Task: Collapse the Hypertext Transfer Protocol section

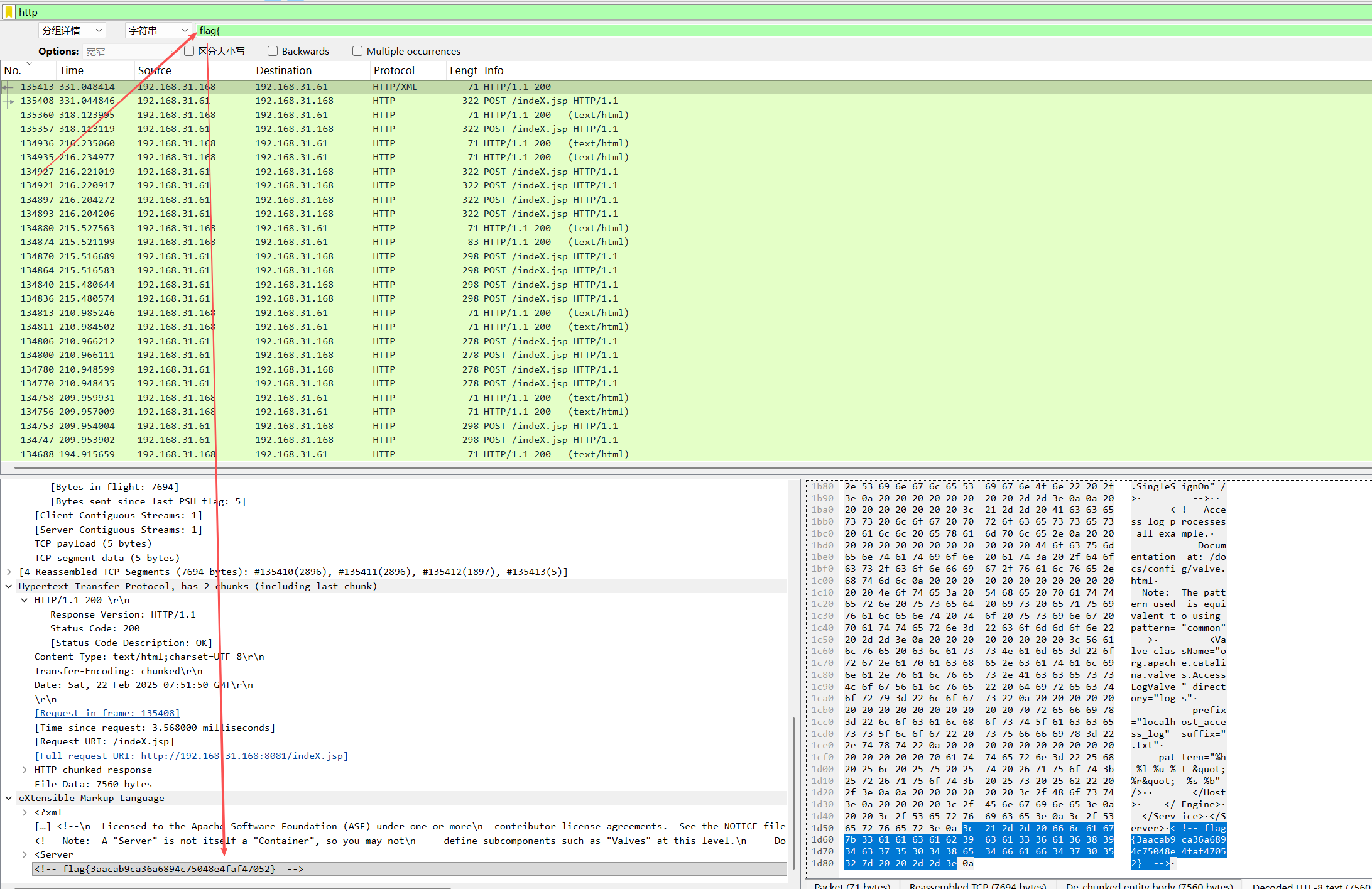Action: [x=9, y=586]
